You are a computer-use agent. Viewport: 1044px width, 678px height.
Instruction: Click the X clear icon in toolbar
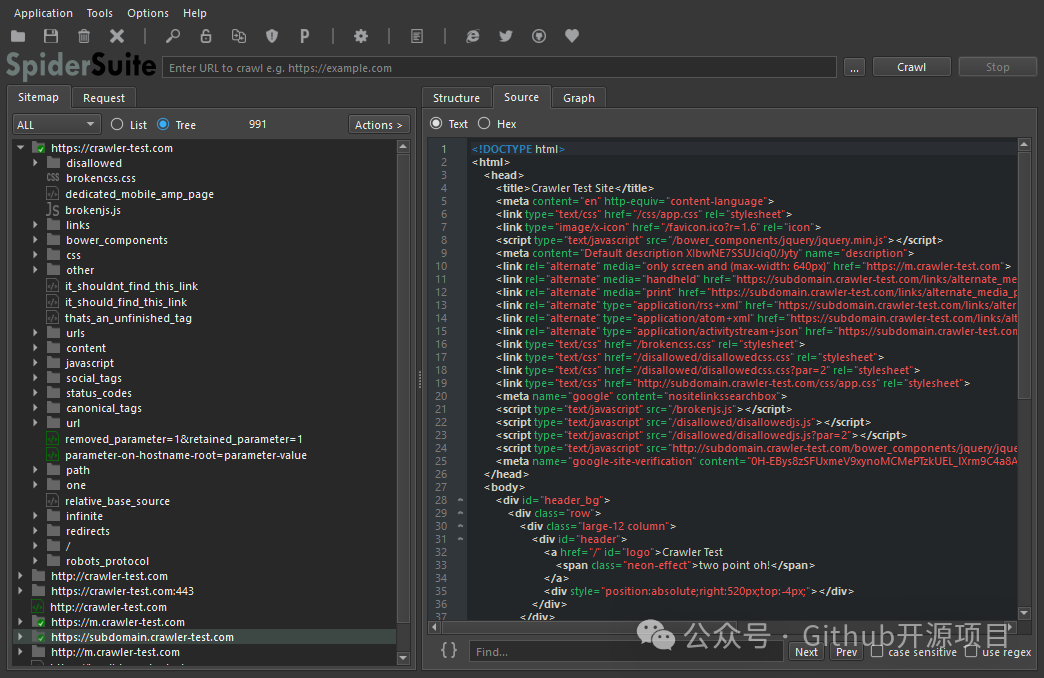[x=117, y=36]
